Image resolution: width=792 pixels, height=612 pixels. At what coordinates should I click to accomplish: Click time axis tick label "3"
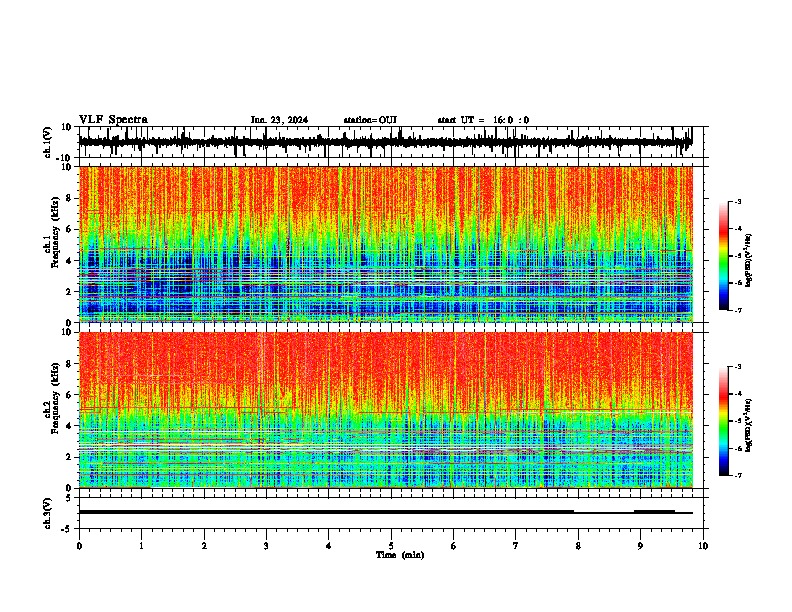266,546
